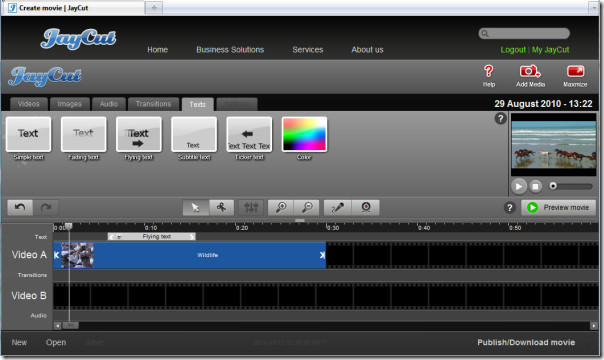The width and height of the screenshot is (604, 360).
Task: Click the Video B track filmstrip
Action: [x=325, y=296]
